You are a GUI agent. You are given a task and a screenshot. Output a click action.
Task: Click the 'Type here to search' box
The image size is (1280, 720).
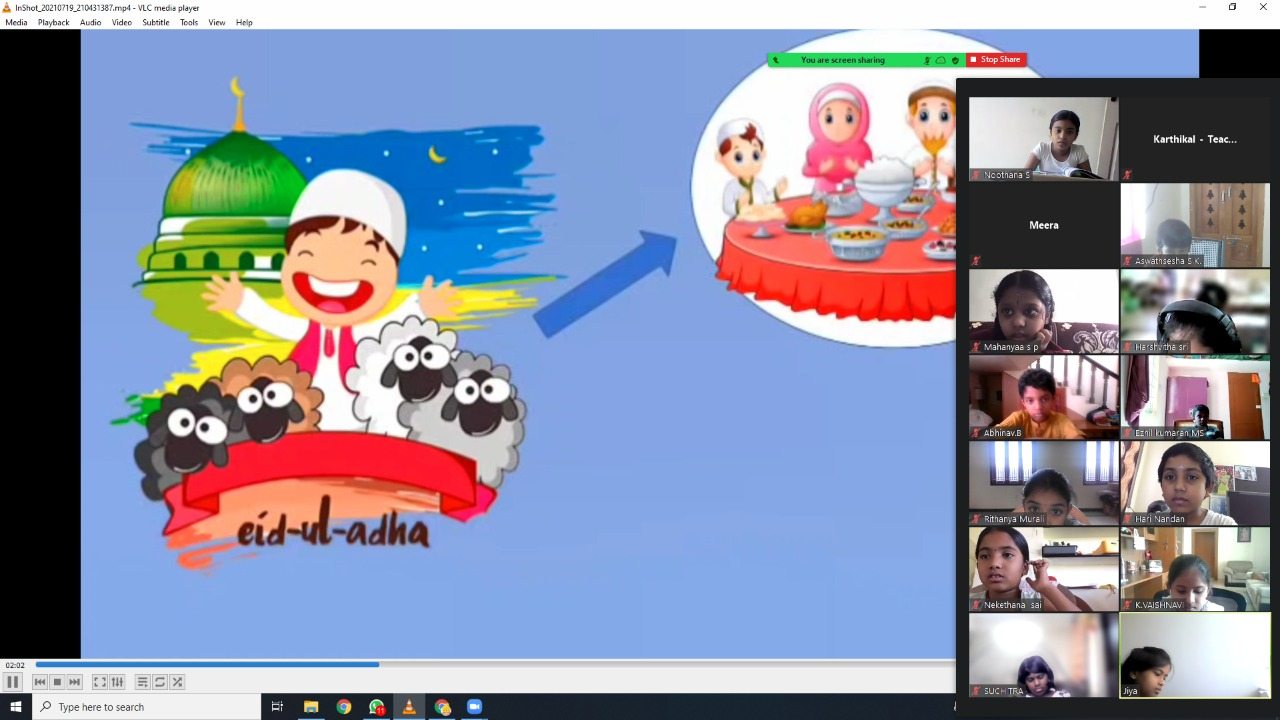pos(146,707)
